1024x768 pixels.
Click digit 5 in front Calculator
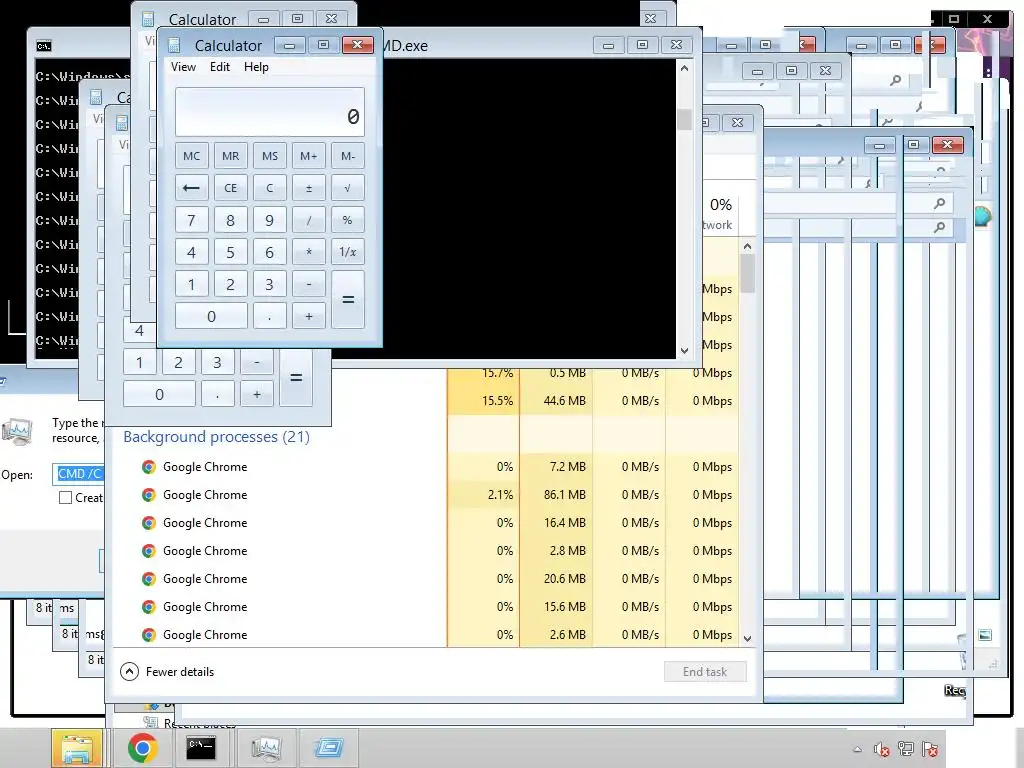(x=231, y=252)
